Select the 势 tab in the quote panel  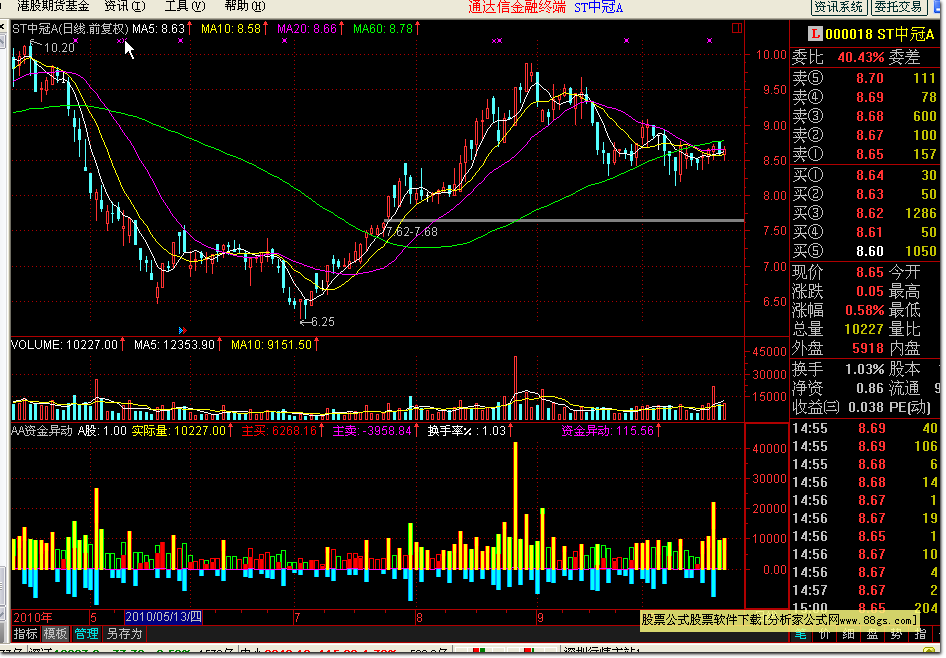(897, 634)
